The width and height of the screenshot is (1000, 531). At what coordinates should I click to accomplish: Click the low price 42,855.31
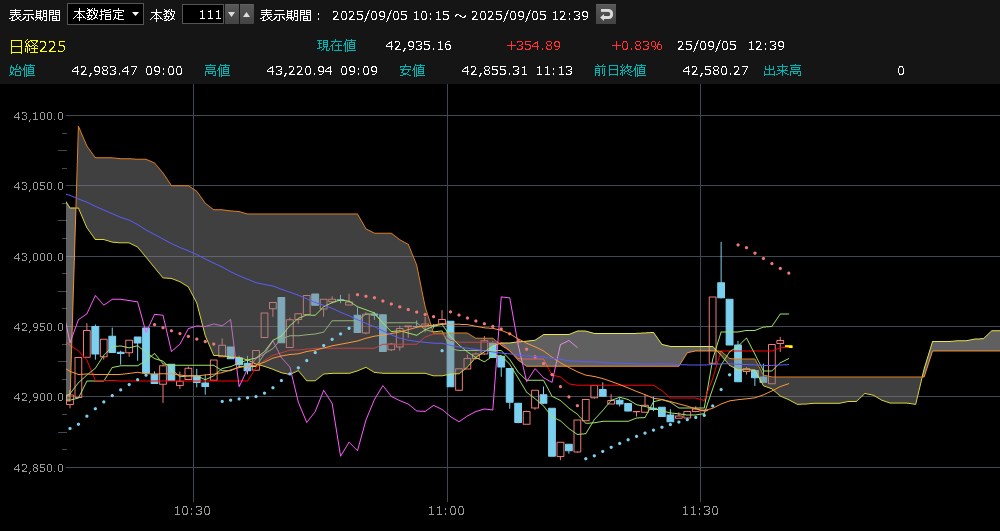pos(494,71)
